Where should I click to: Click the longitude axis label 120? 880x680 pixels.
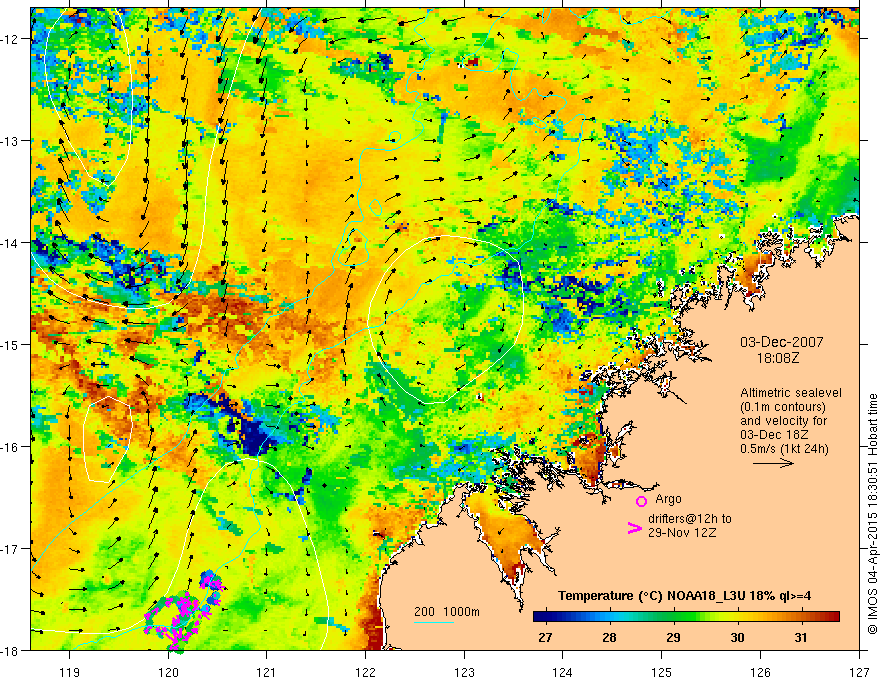(168, 672)
